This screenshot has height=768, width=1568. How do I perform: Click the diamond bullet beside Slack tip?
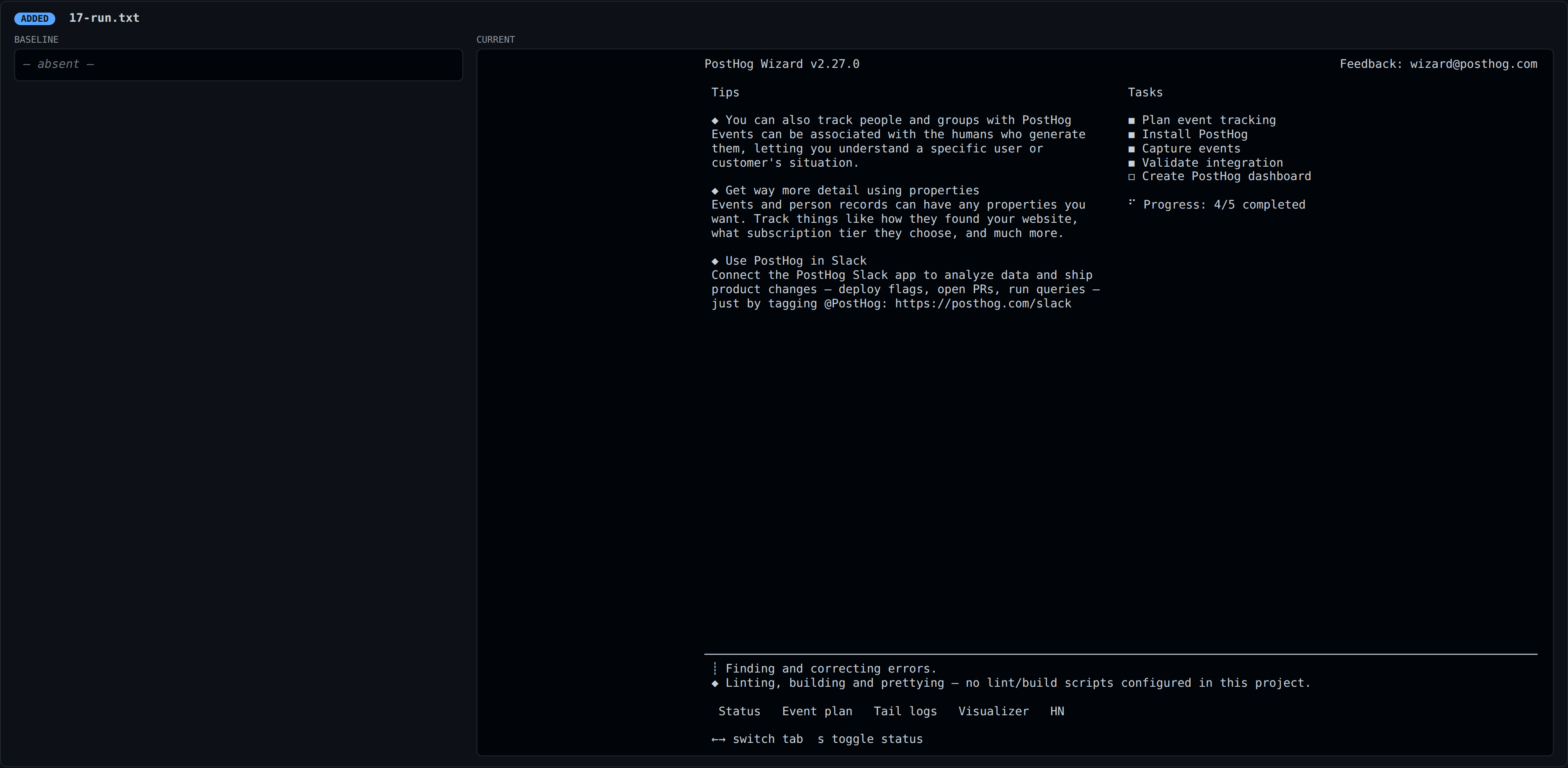point(714,261)
